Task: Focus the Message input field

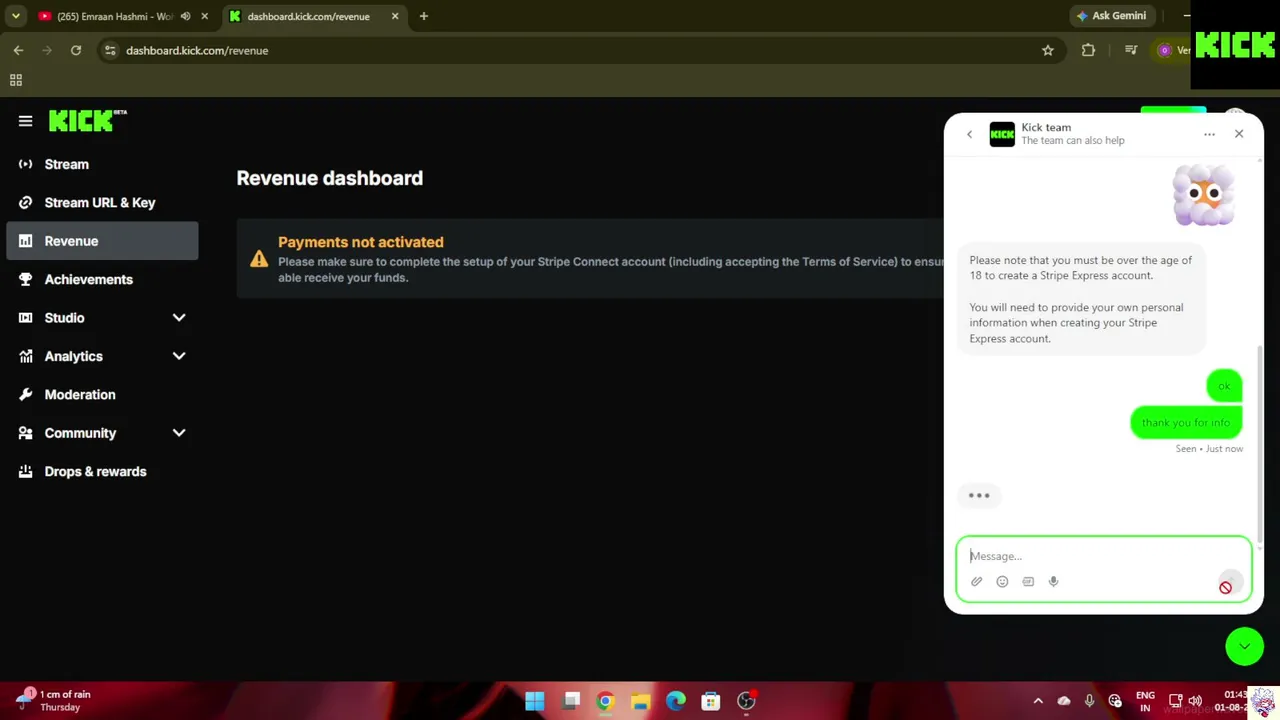Action: (1104, 556)
